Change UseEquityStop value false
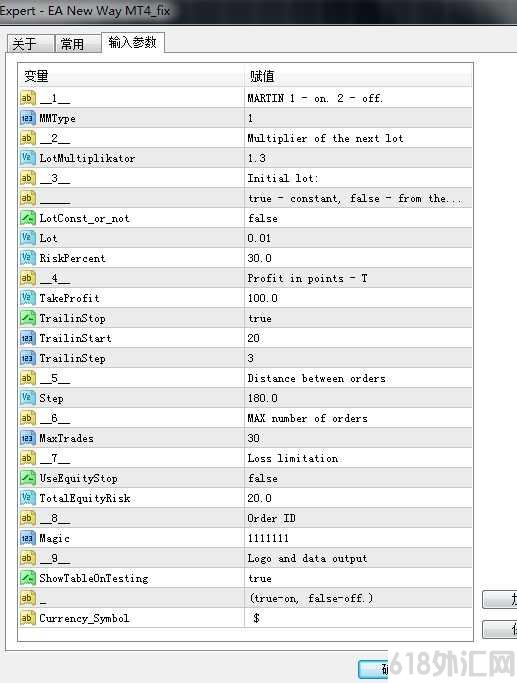The width and height of the screenshot is (517, 683). [x=358, y=478]
